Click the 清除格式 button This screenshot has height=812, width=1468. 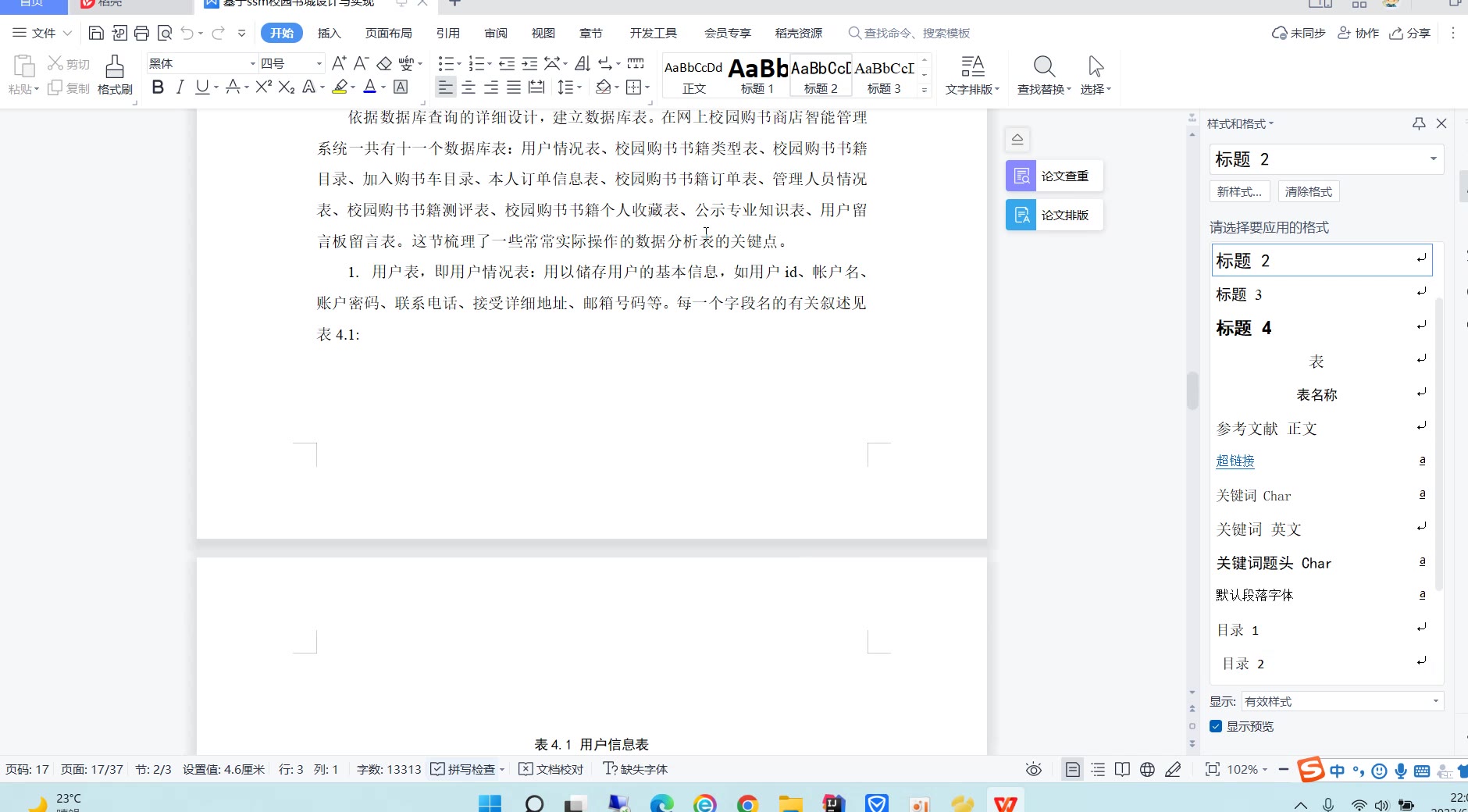pyautogui.click(x=1309, y=191)
